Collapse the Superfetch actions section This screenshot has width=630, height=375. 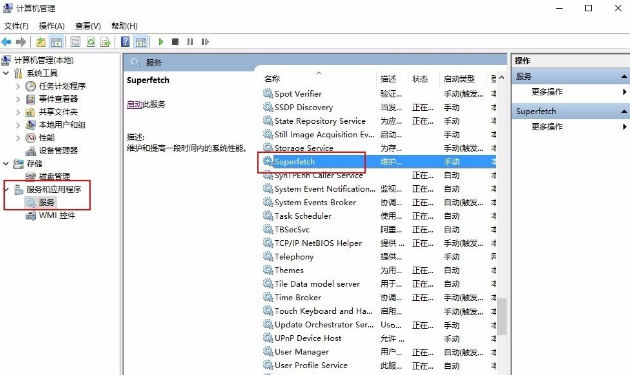pyautogui.click(x=624, y=111)
